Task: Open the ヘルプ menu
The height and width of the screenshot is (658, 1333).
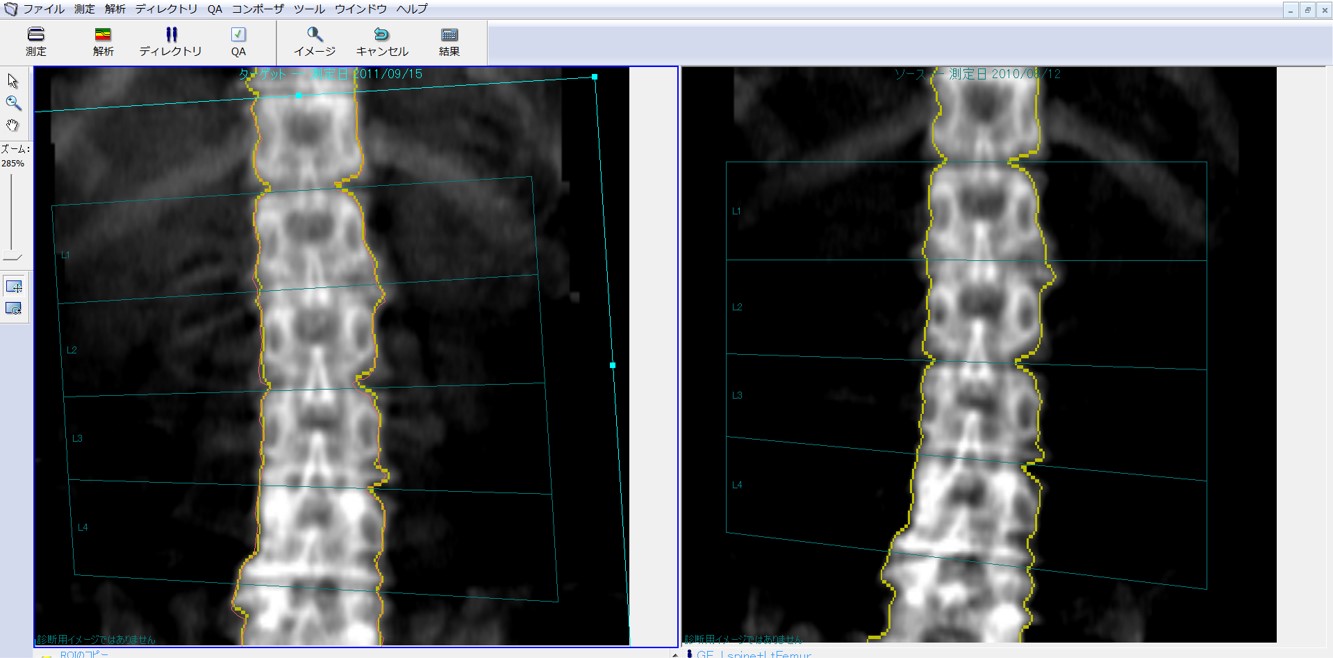Action: [411, 9]
